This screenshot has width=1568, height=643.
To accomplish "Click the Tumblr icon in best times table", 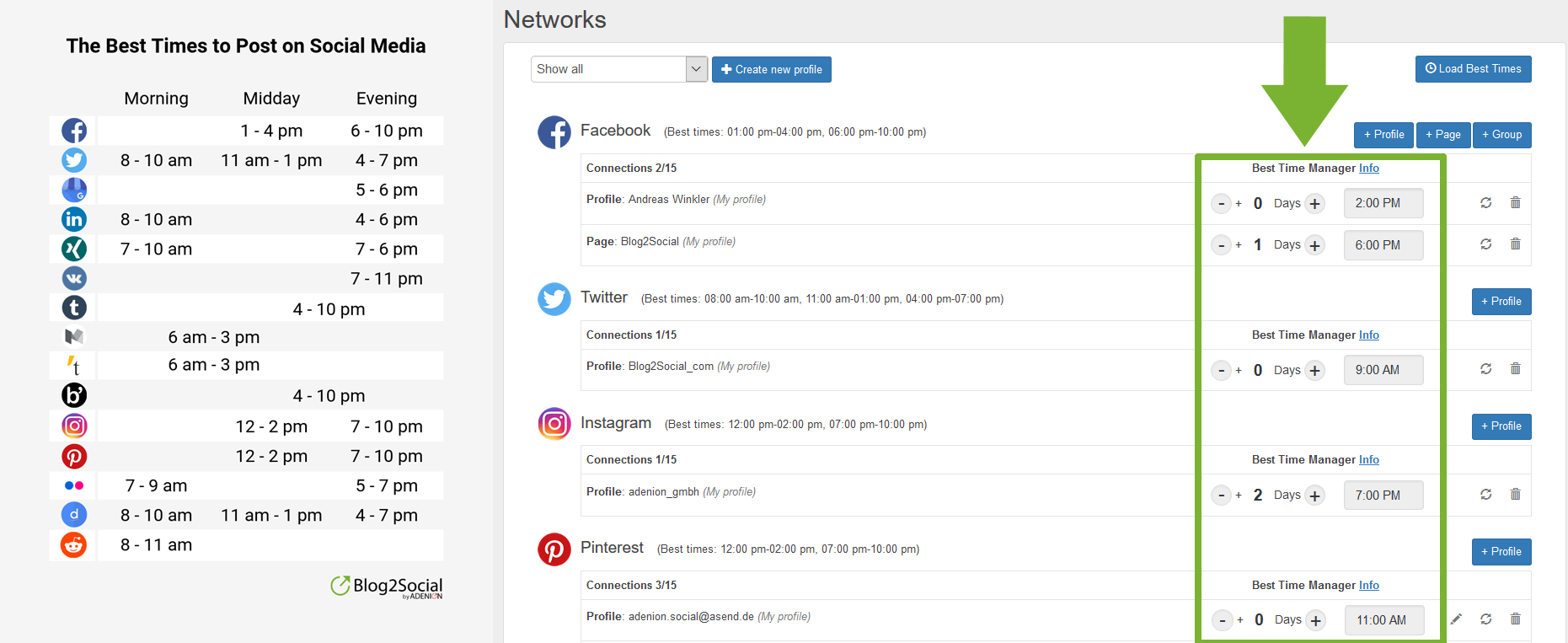I will [x=74, y=308].
